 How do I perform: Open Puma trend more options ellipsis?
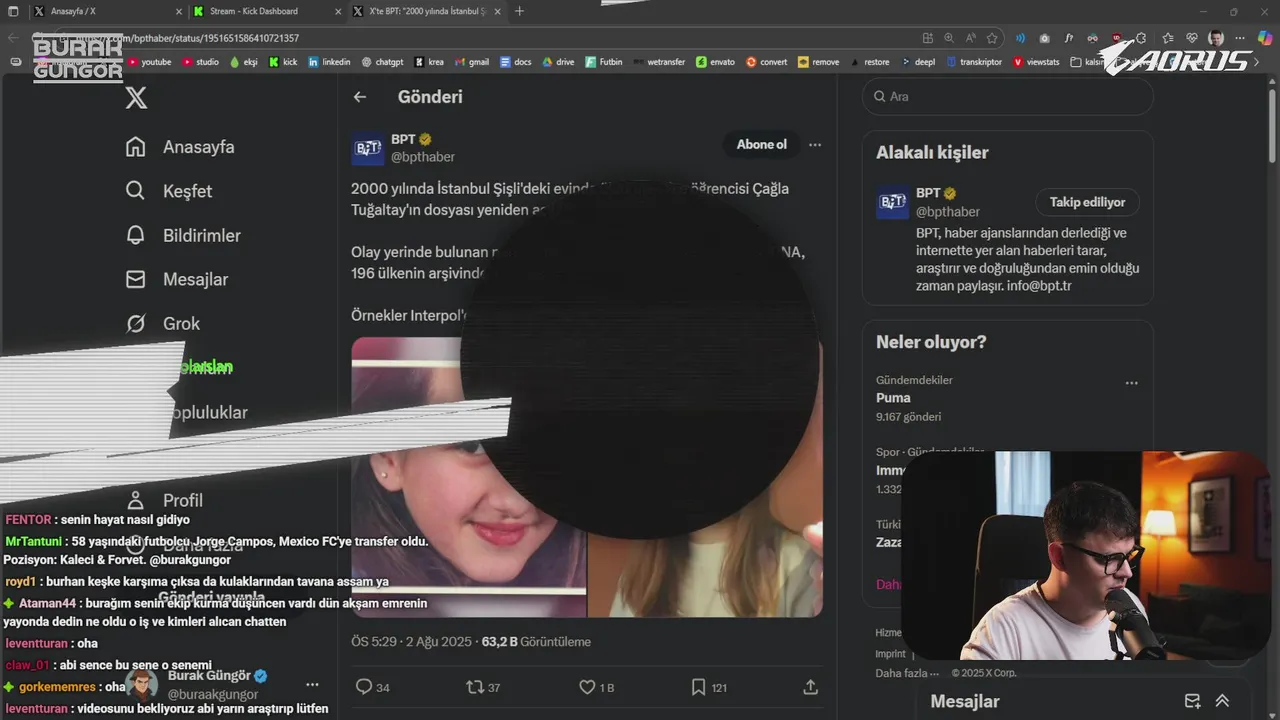tap(1132, 383)
